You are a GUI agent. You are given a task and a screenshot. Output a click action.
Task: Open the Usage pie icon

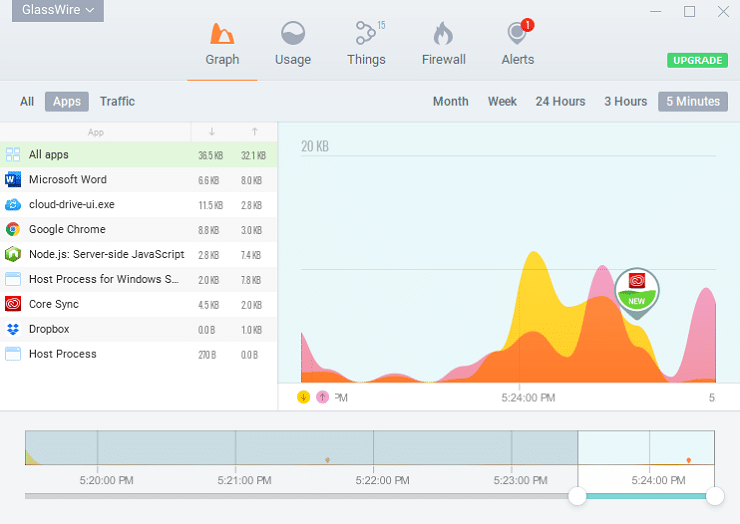[x=293, y=34]
